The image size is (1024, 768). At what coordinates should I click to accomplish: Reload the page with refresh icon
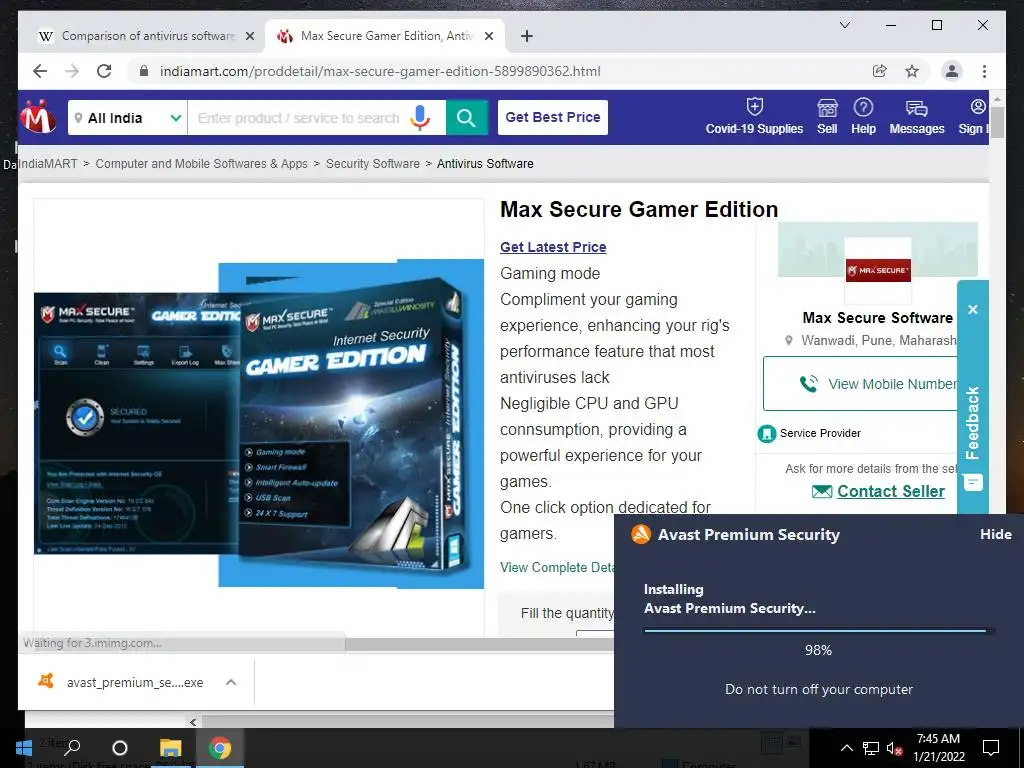point(104,71)
